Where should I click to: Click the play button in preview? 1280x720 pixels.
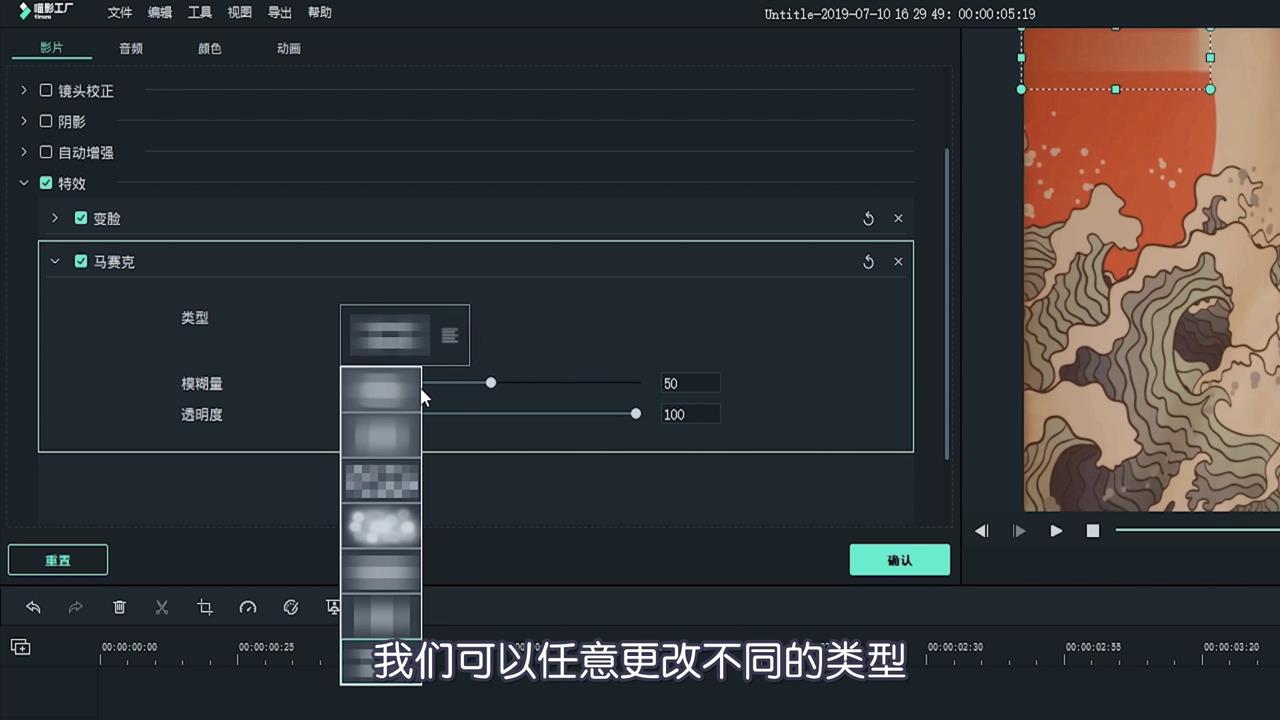[1056, 531]
